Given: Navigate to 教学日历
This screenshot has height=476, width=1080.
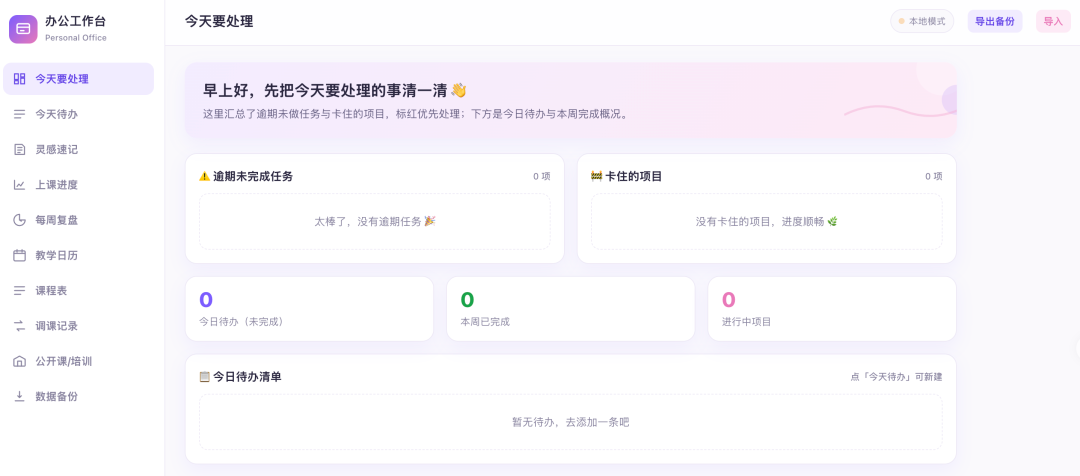Looking at the screenshot, I should (x=79, y=256).
